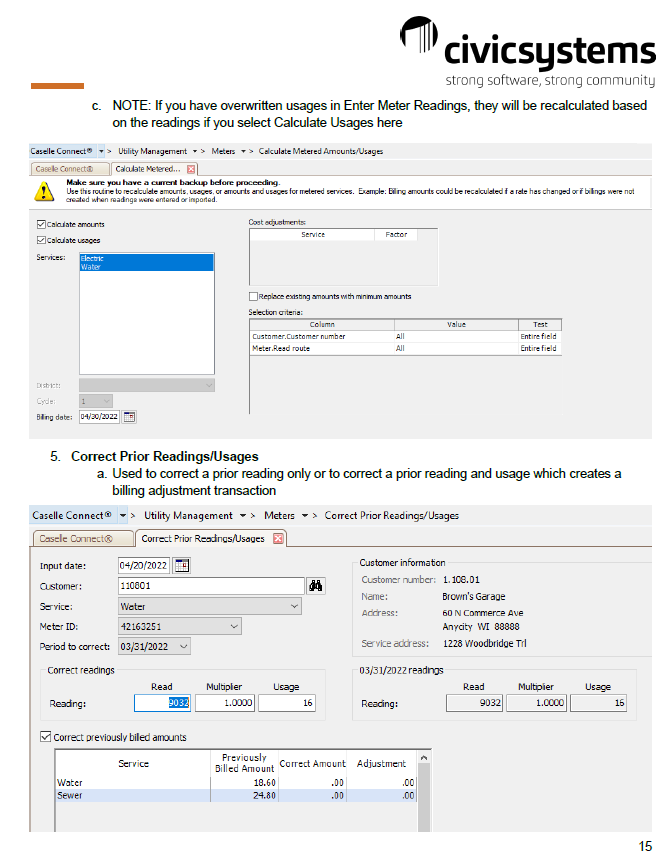Click Utility Management in lower breadcrumb
668x865 pixels.
pos(188,515)
